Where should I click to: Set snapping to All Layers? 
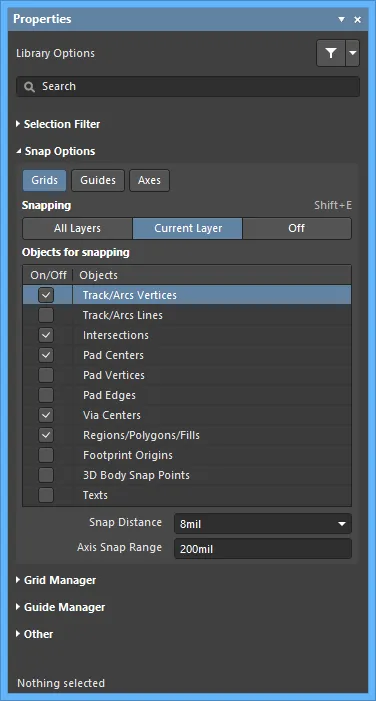pyautogui.click(x=77, y=228)
